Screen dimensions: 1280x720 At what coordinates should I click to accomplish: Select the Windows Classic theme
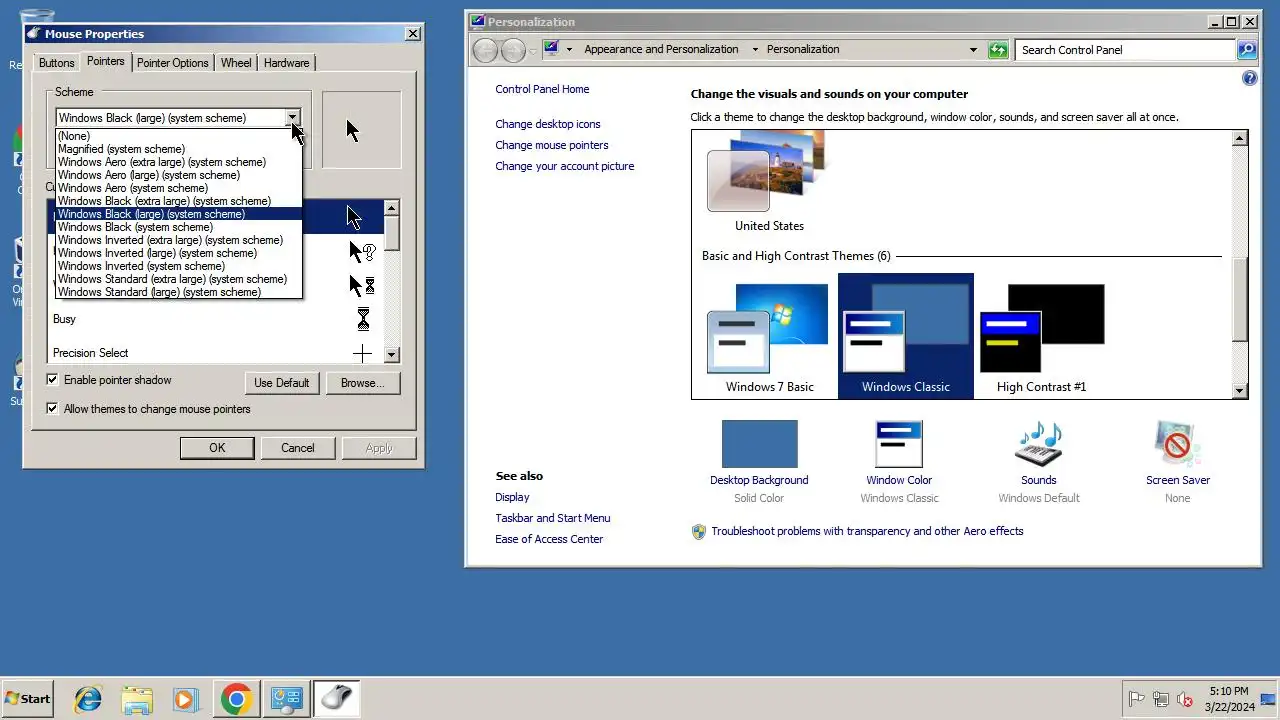pyautogui.click(x=906, y=336)
